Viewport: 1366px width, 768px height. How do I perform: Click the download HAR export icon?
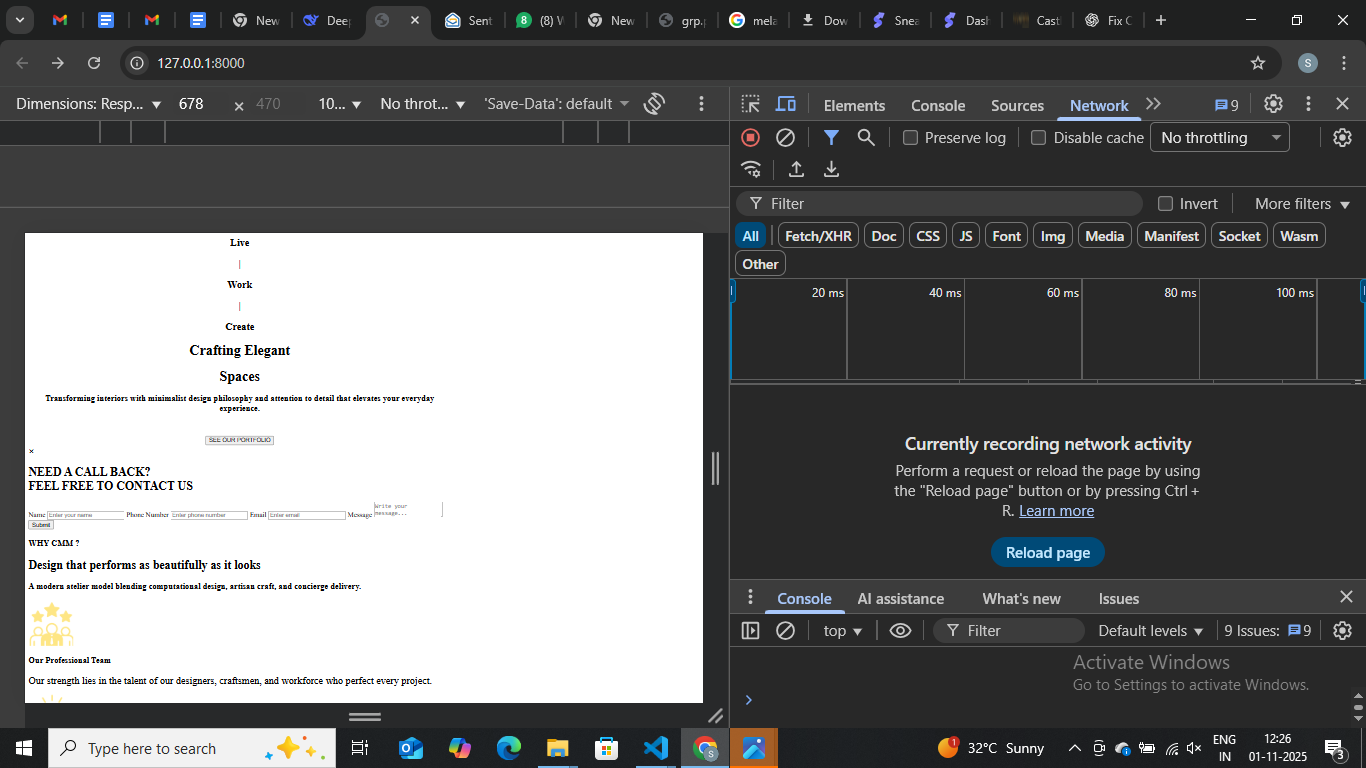pyautogui.click(x=831, y=170)
